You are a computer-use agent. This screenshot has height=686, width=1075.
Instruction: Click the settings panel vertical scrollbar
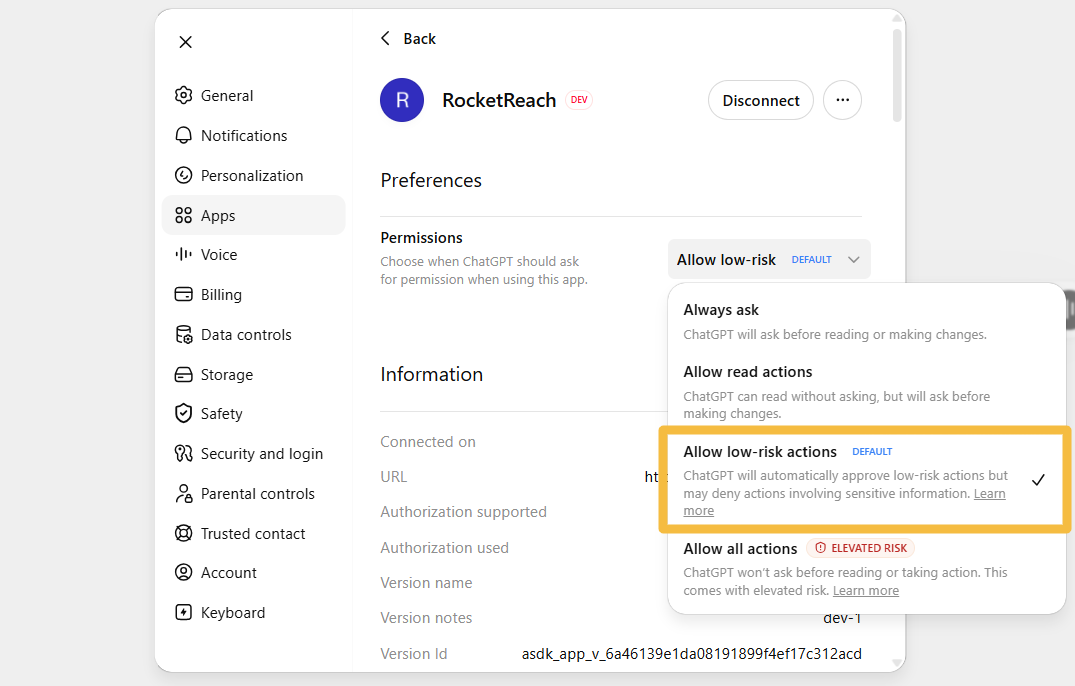click(897, 75)
